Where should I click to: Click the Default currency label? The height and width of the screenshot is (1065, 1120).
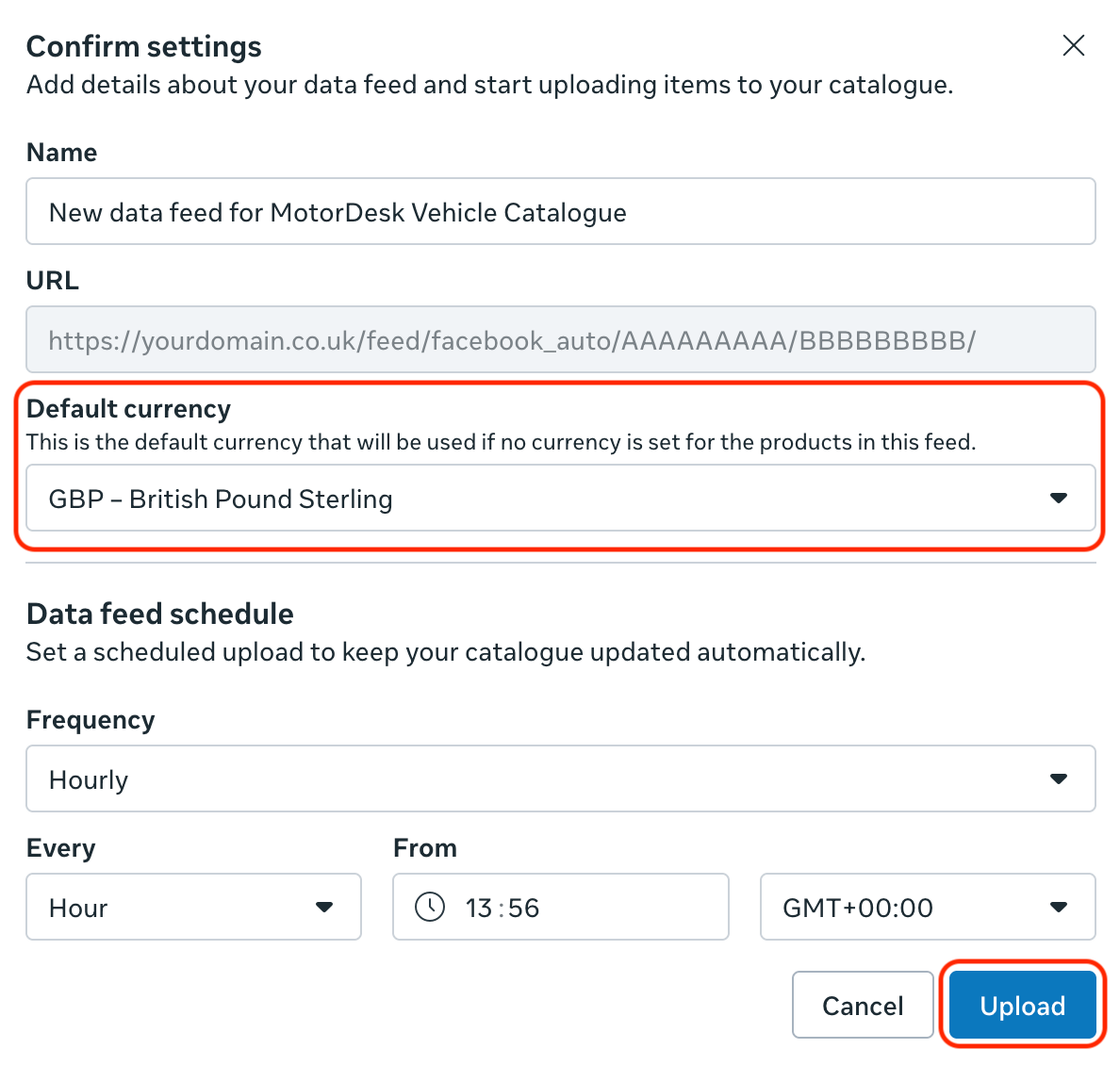tap(128, 409)
